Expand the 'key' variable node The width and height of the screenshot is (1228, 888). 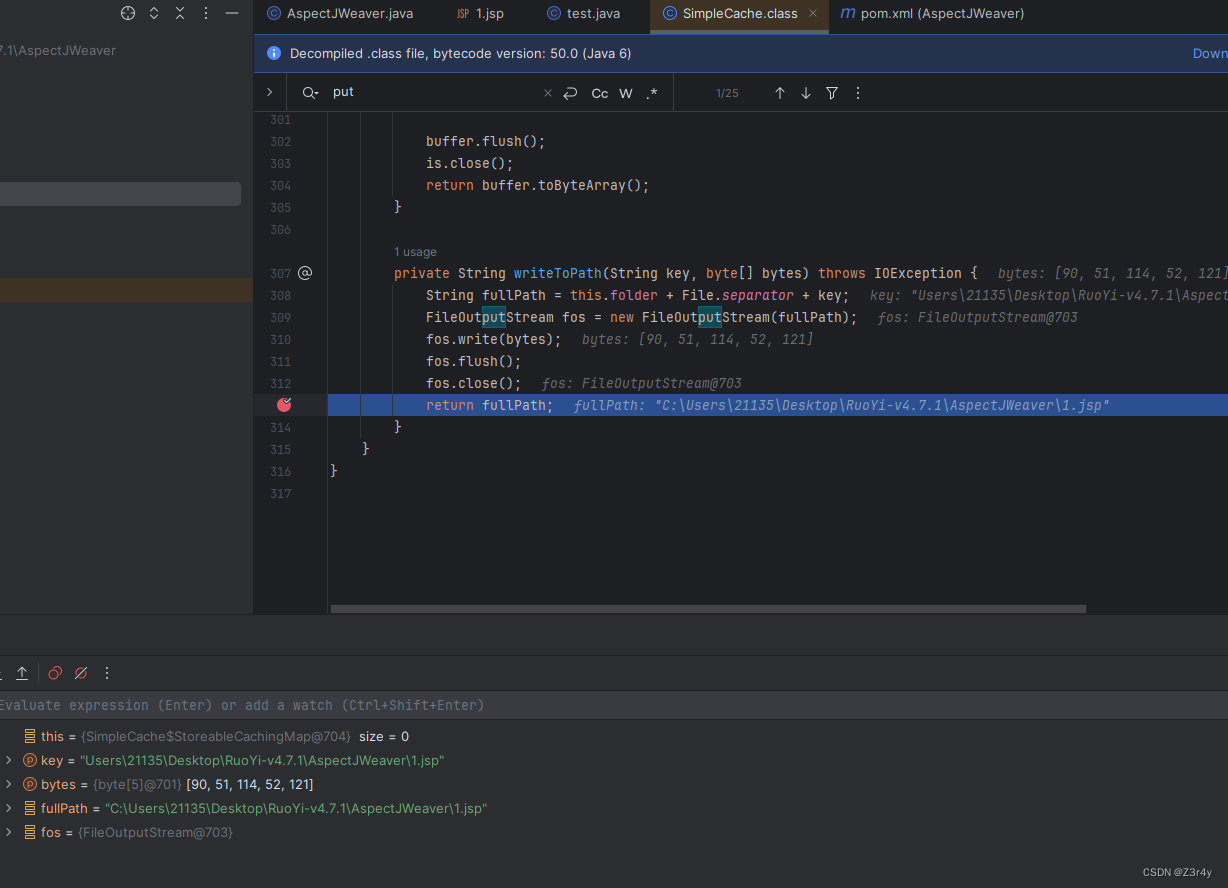click(9, 760)
